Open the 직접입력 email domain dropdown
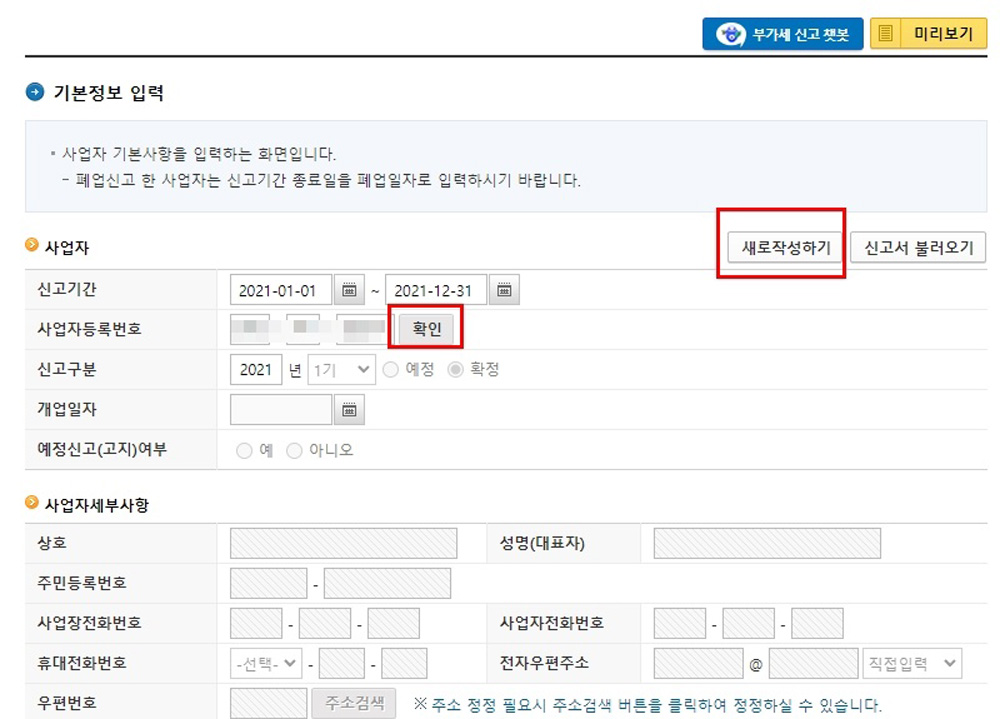1000x719 pixels. pos(911,663)
